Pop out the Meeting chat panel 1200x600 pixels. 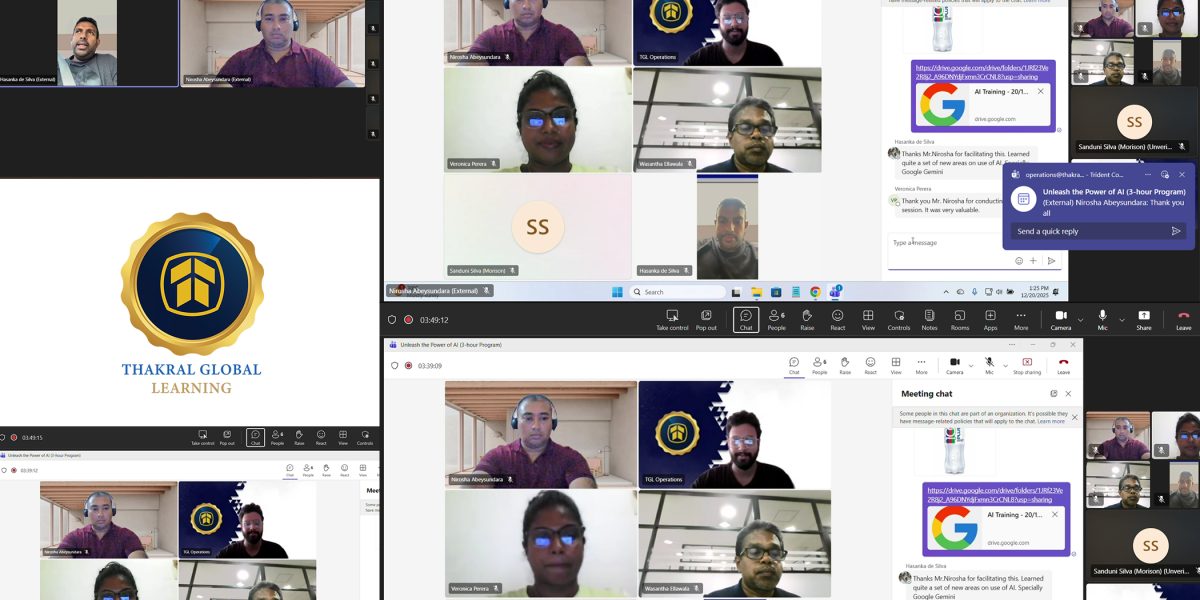pyautogui.click(x=1053, y=394)
